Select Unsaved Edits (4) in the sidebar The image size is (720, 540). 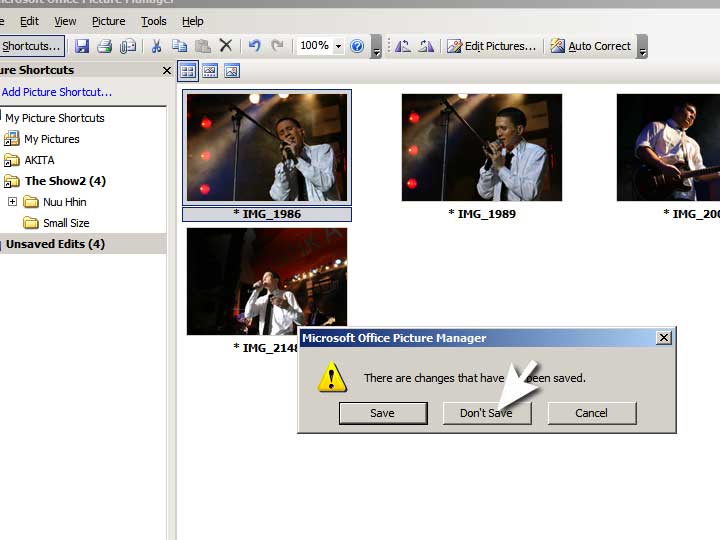pyautogui.click(x=55, y=244)
